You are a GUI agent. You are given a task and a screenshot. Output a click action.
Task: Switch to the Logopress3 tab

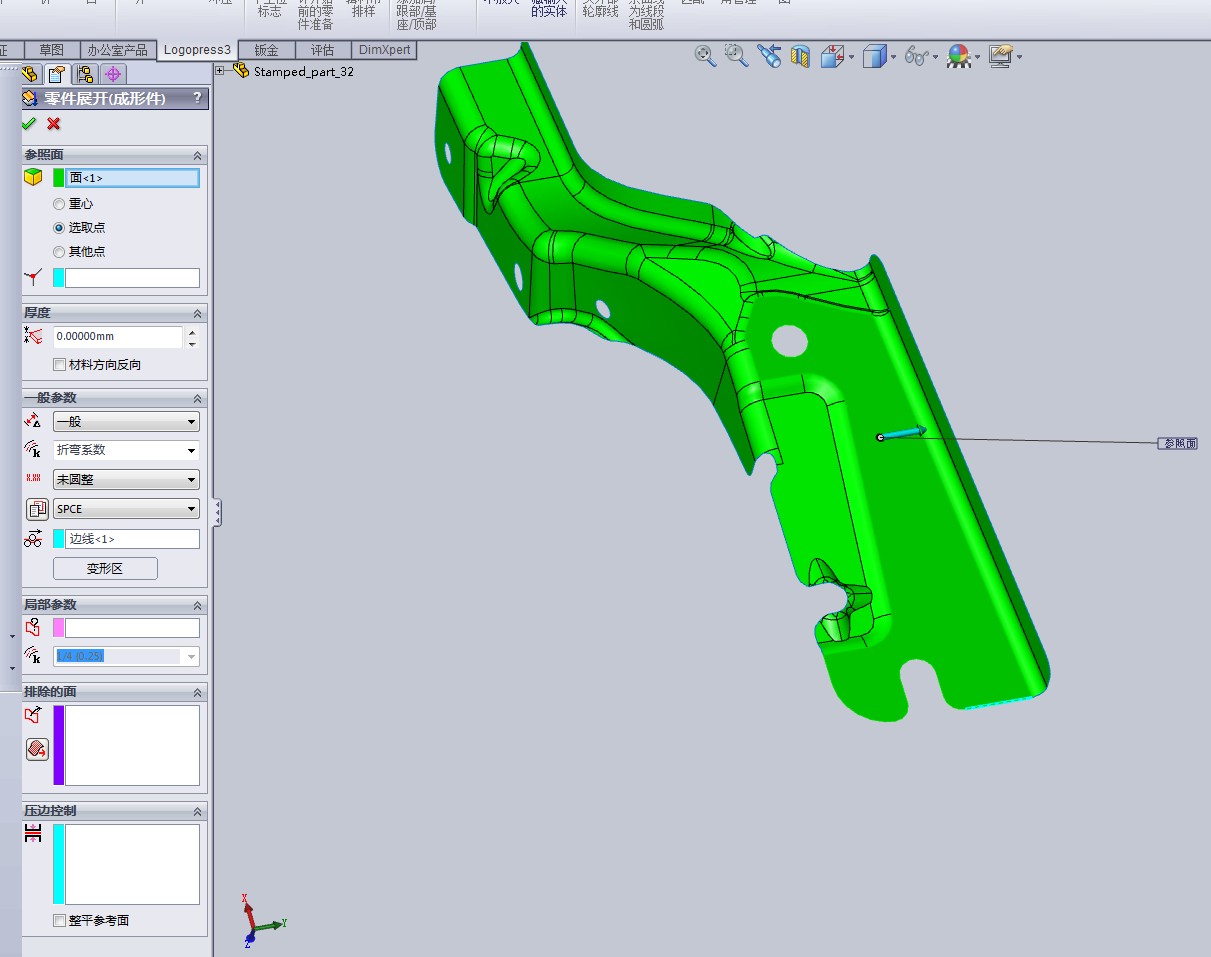[197, 50]
